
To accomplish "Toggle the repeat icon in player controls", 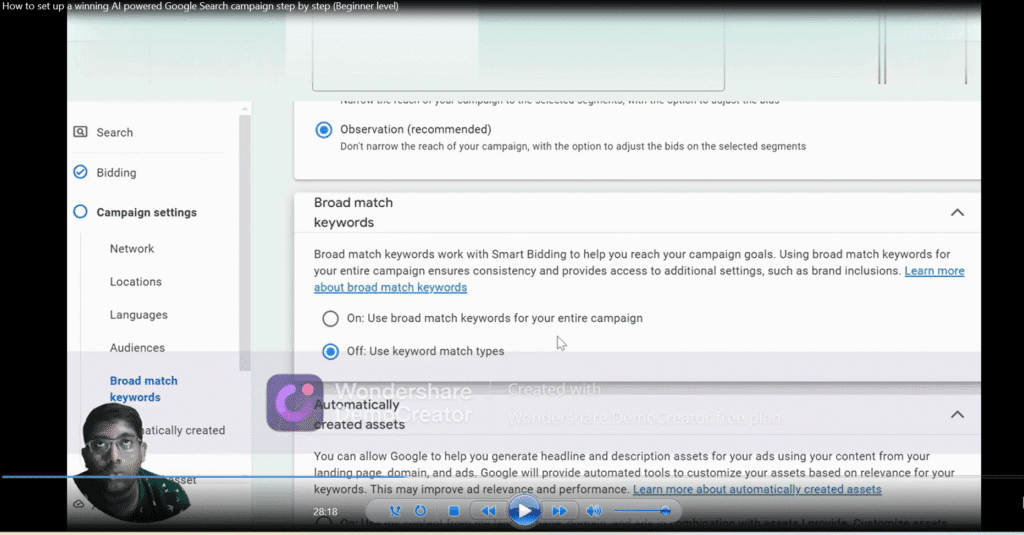I will (420, 511).
